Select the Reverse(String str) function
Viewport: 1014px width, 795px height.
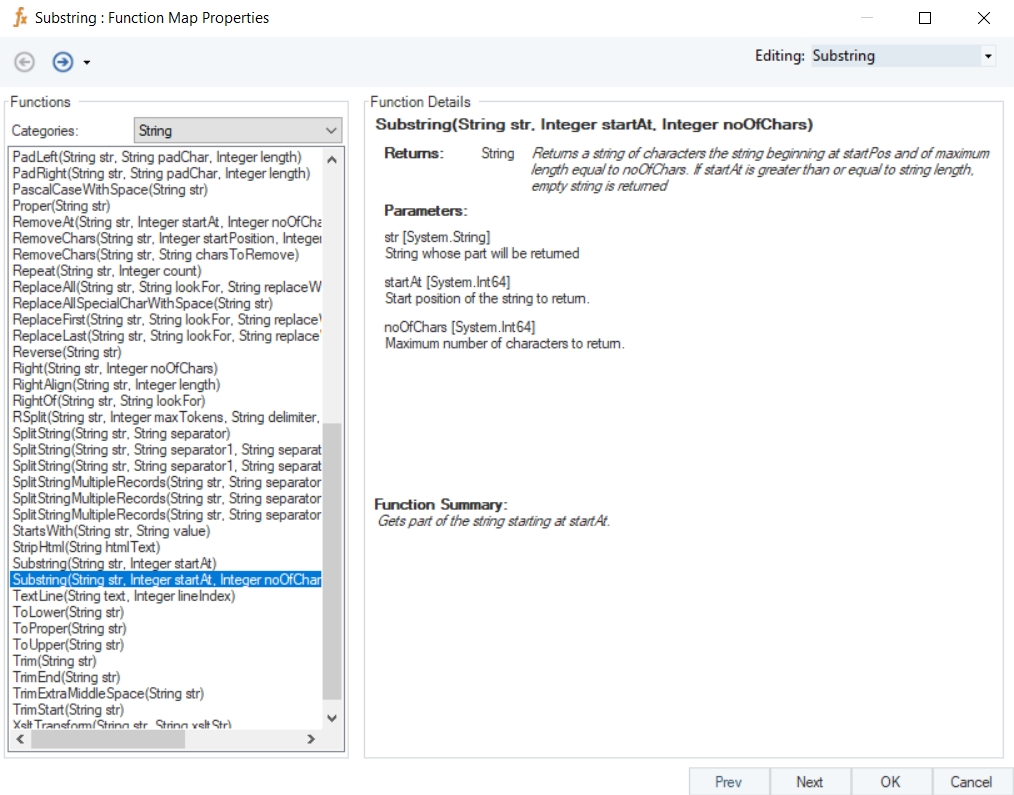click(x=67, y=352)
